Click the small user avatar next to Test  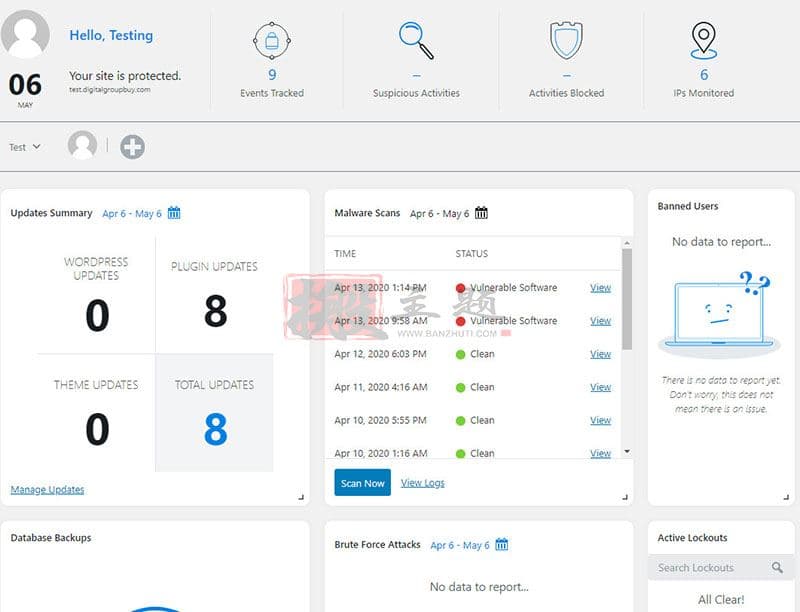[x=82, y=145]
